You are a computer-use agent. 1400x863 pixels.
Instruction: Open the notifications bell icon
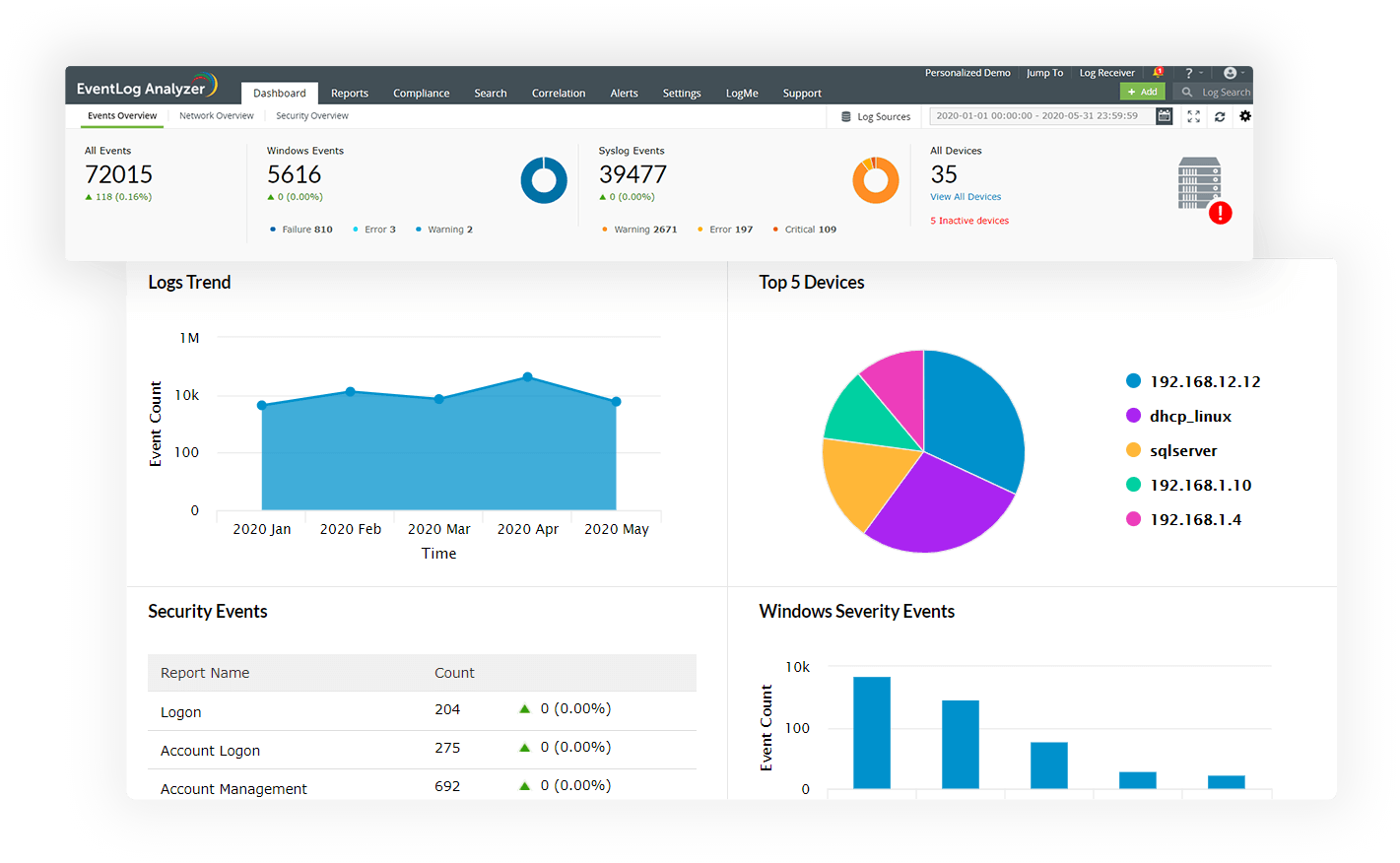coord(1158,72)
